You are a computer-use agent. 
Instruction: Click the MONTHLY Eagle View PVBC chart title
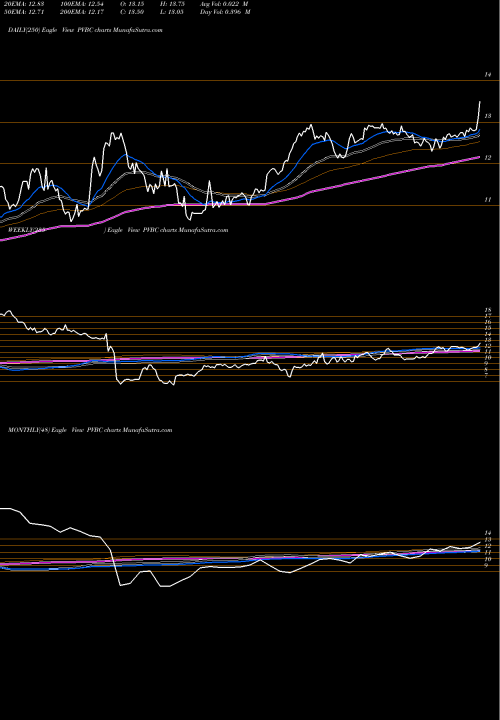pyautogui.click(x=90, y=430)
